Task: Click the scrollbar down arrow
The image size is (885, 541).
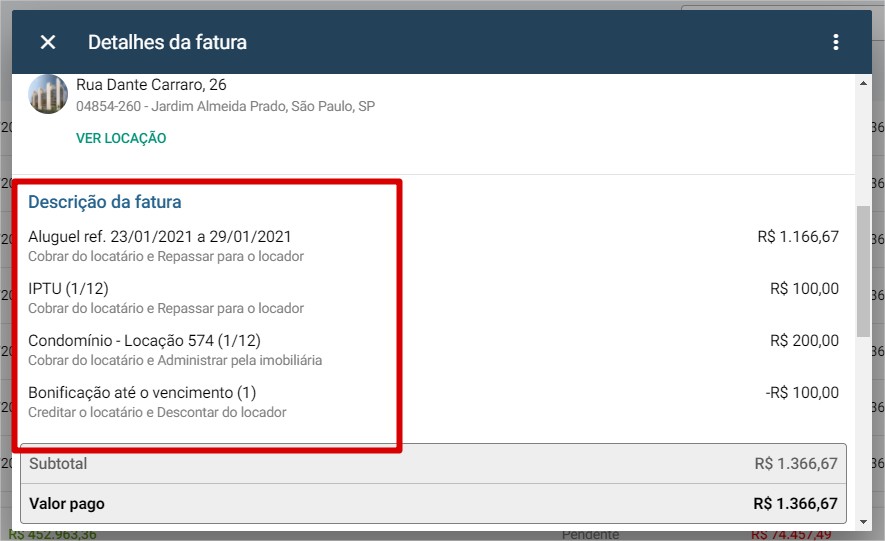Action: tap(863, 522)
